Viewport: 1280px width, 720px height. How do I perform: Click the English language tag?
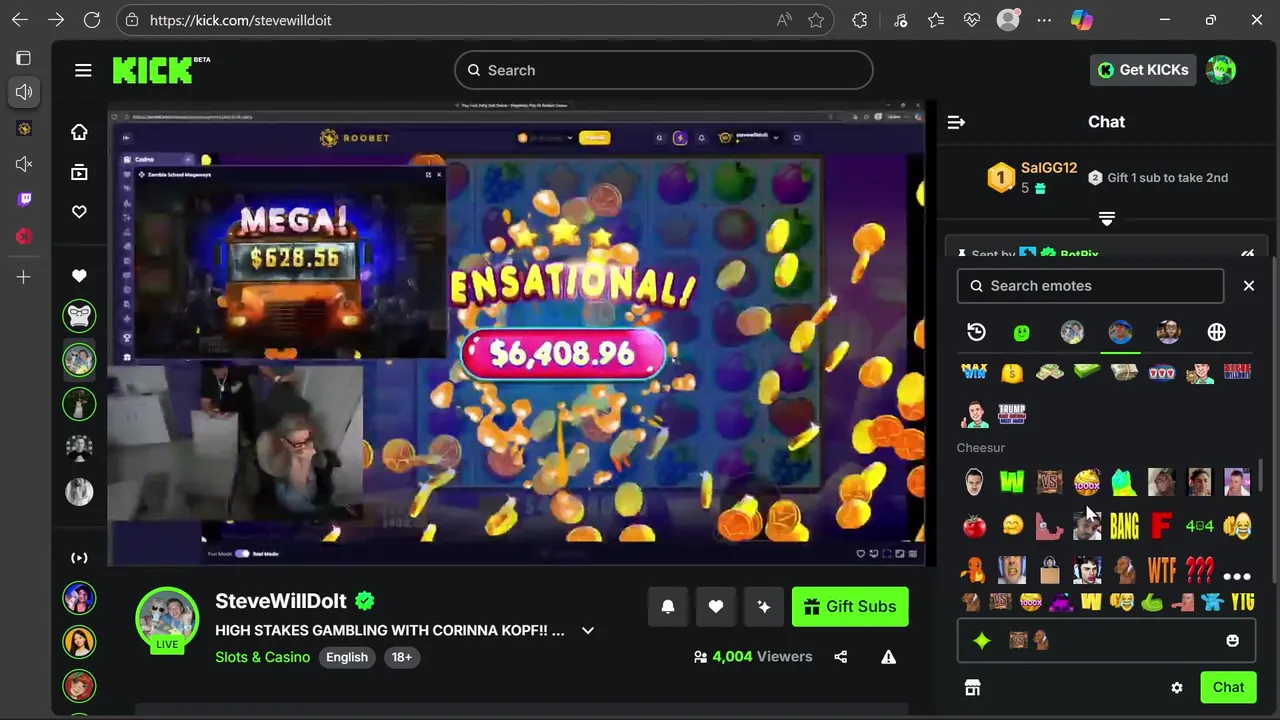pyautogui.click(x=346, y=657)
